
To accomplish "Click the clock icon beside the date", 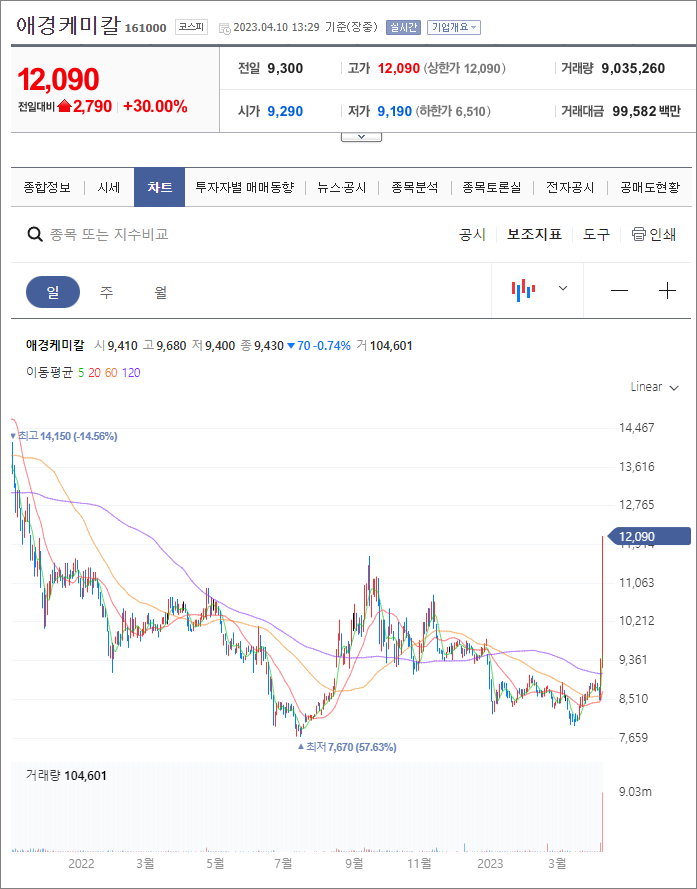I will (225, 28).
